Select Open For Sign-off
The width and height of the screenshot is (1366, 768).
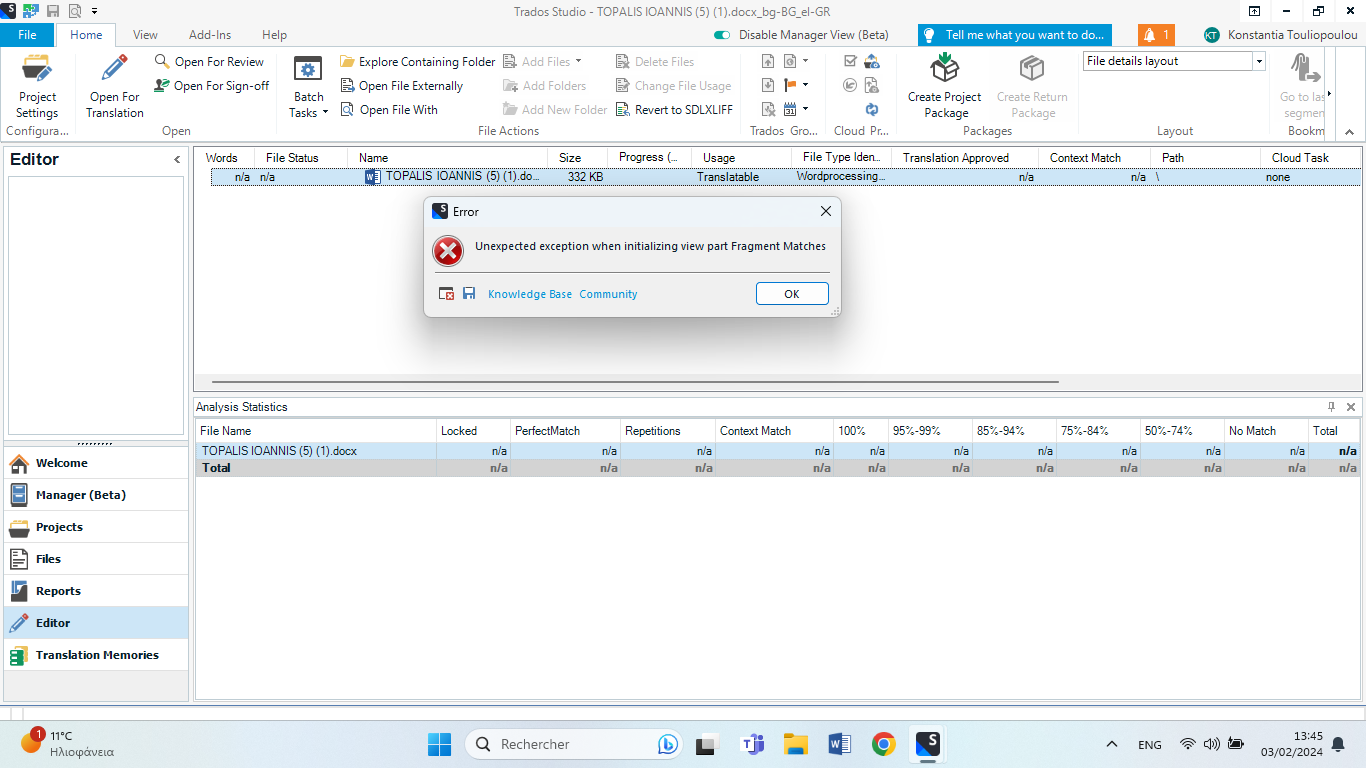click(211, 86)
